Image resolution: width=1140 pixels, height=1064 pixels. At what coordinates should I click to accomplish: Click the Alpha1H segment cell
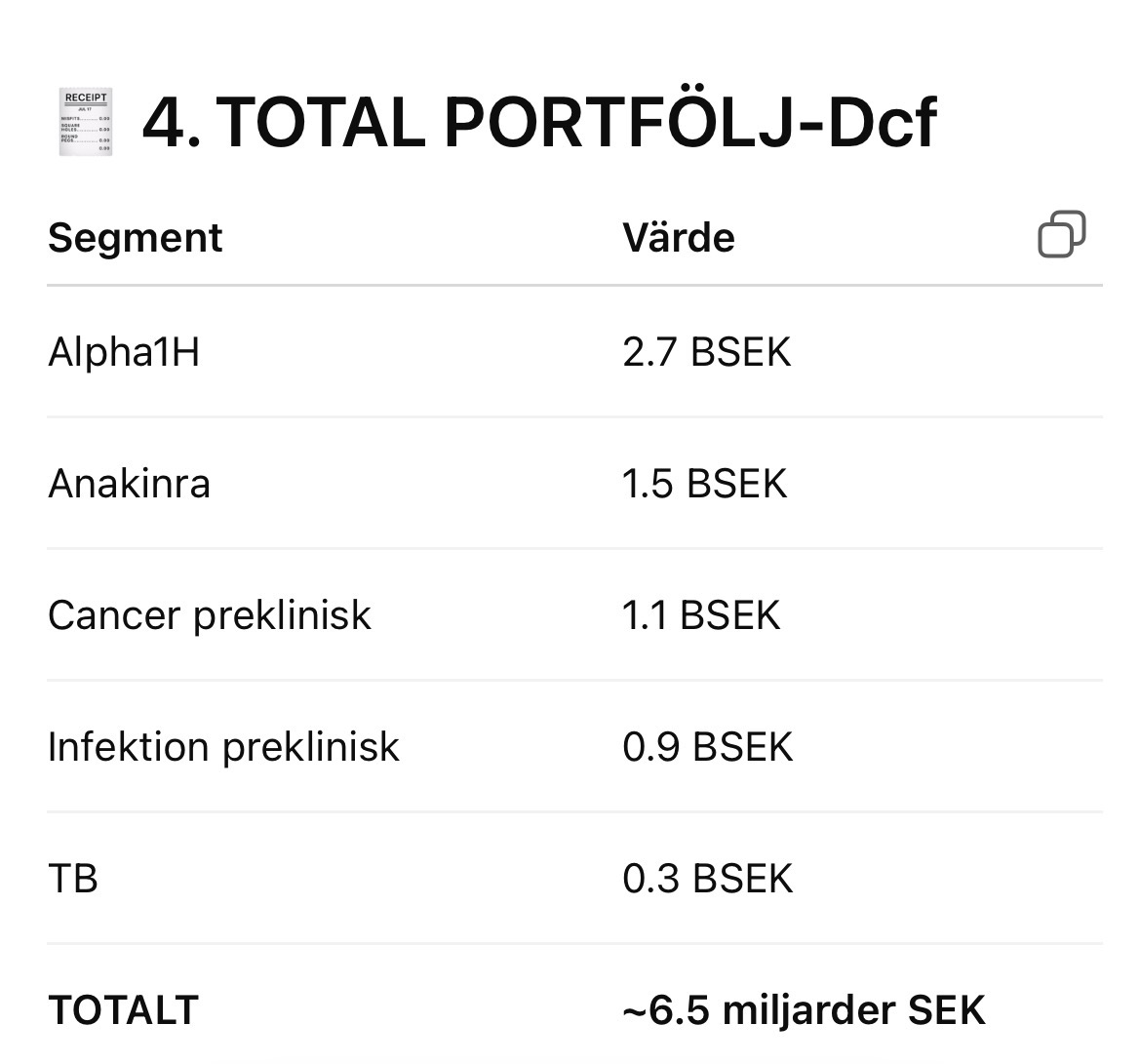coord(124,351)
